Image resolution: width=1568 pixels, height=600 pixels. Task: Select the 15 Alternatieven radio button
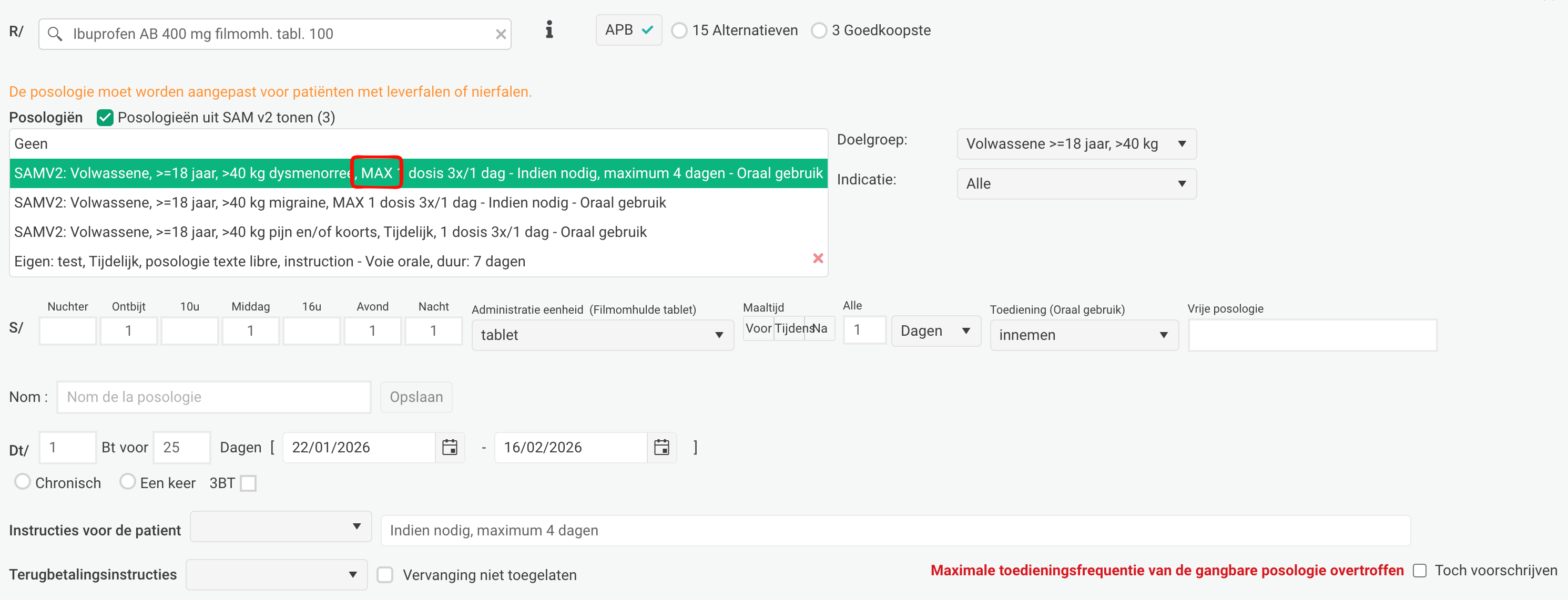tap(679, 30)
